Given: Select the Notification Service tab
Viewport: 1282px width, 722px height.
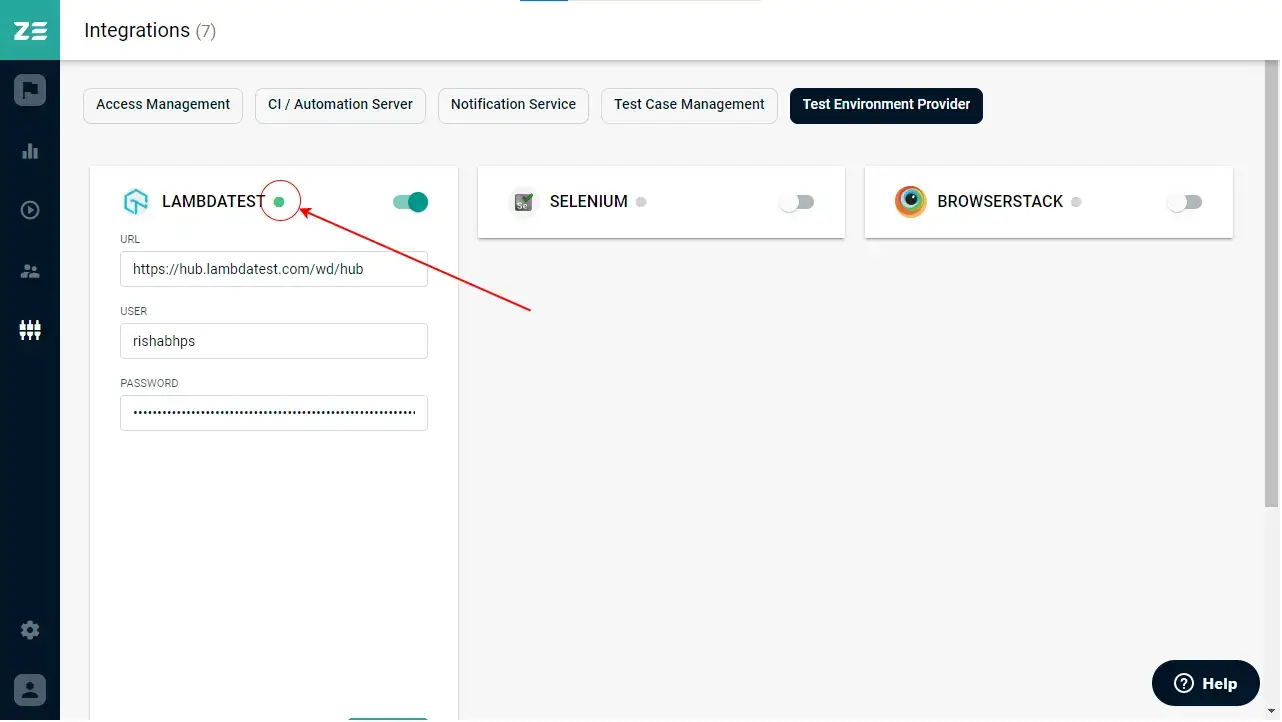Looking at the screenshot, I should pyautogui.click(x=513, y=105).
